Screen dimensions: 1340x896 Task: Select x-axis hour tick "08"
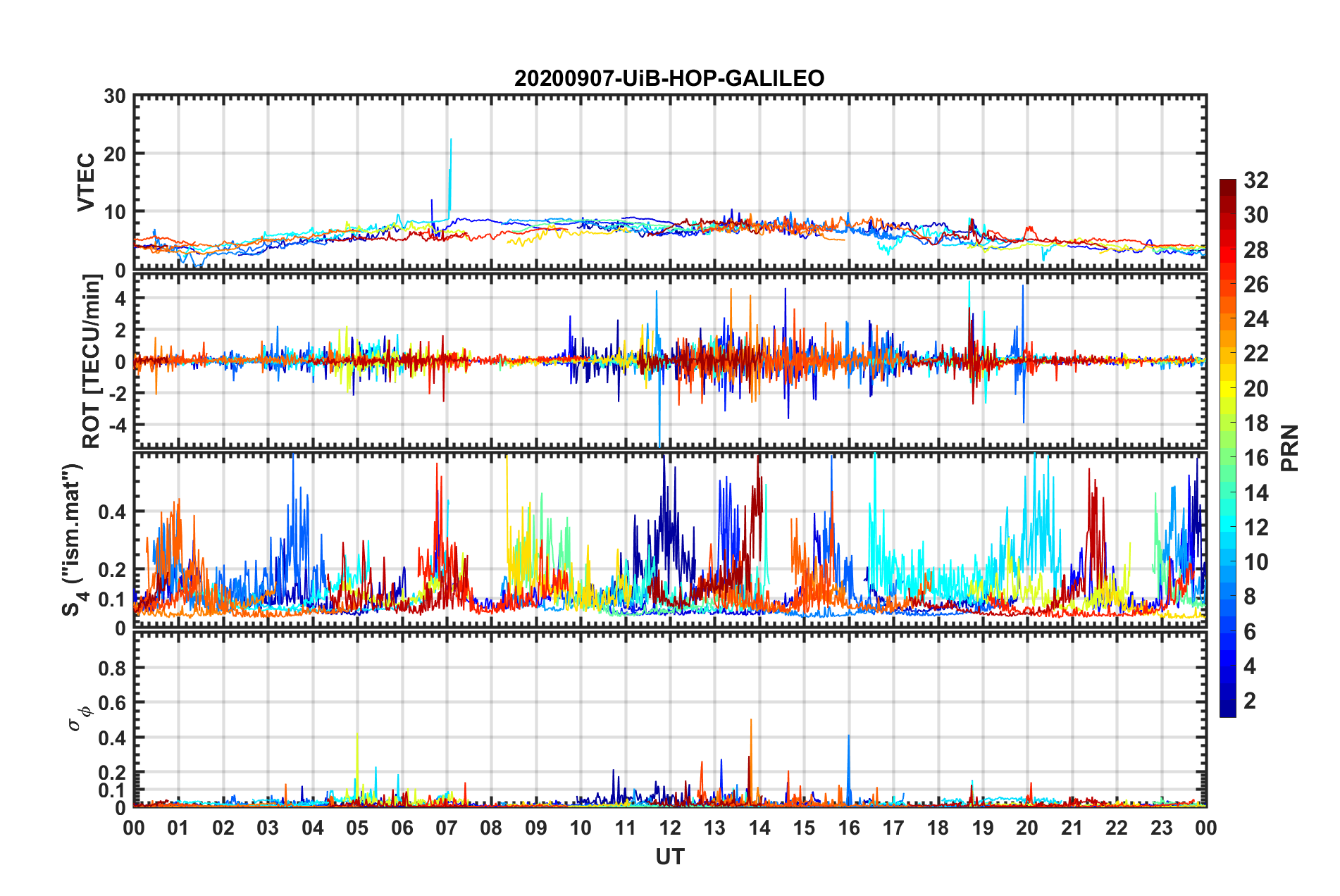pyautogui.click(x=491, y=828)
